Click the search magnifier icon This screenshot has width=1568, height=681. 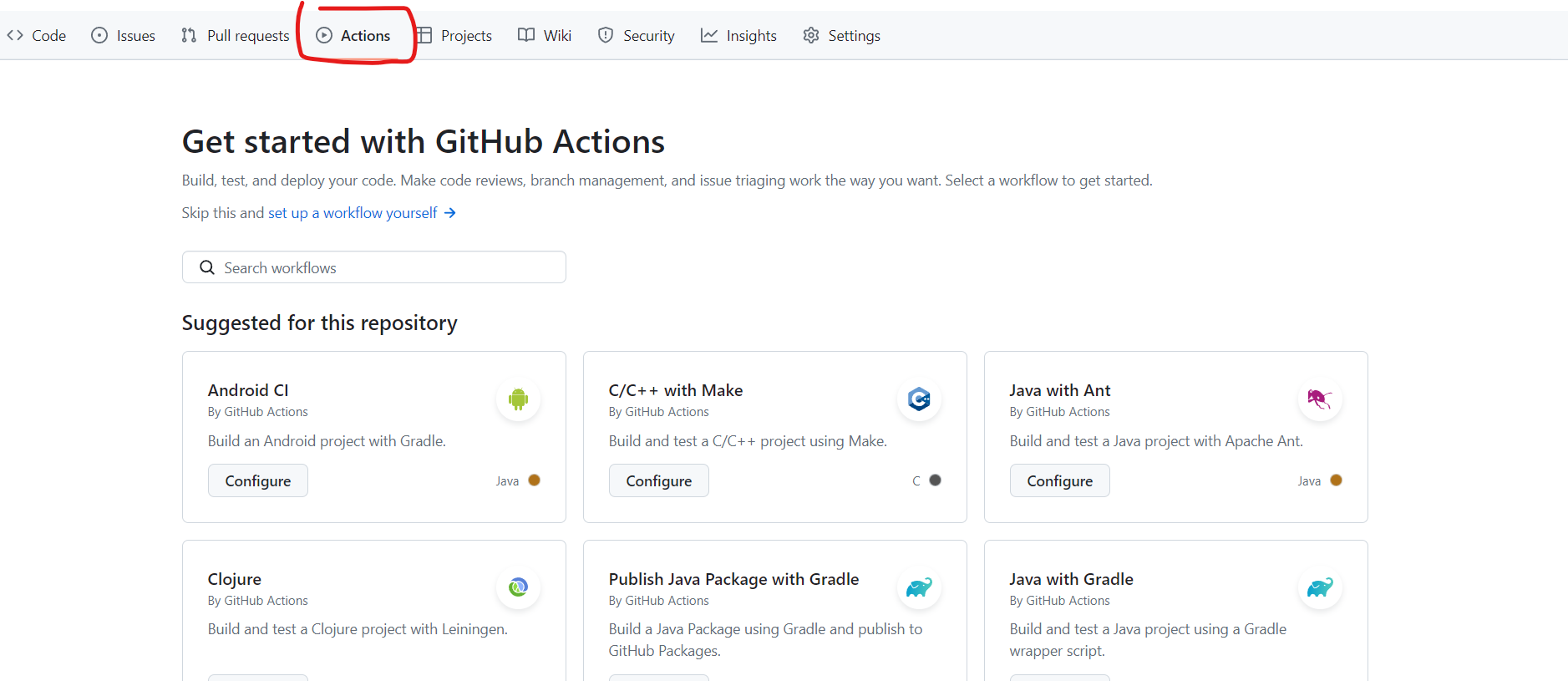pyautogui.click(x=207, y=267)
